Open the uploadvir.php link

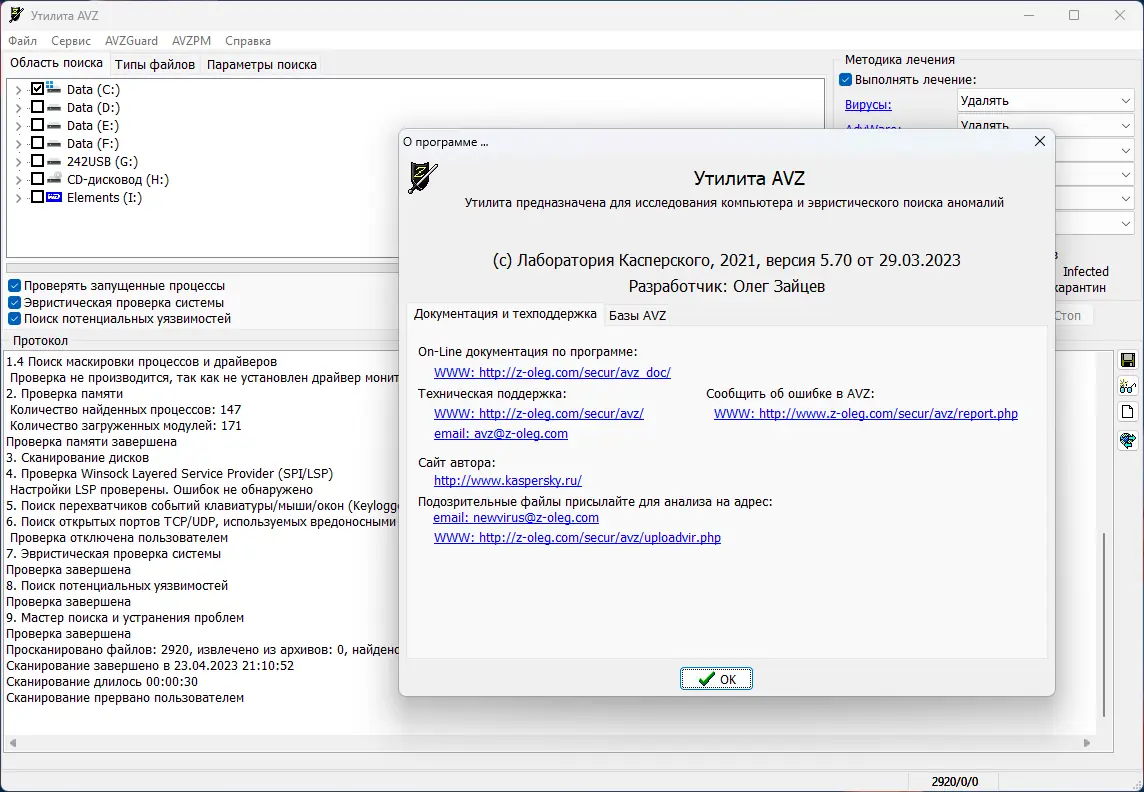[577, 537]
